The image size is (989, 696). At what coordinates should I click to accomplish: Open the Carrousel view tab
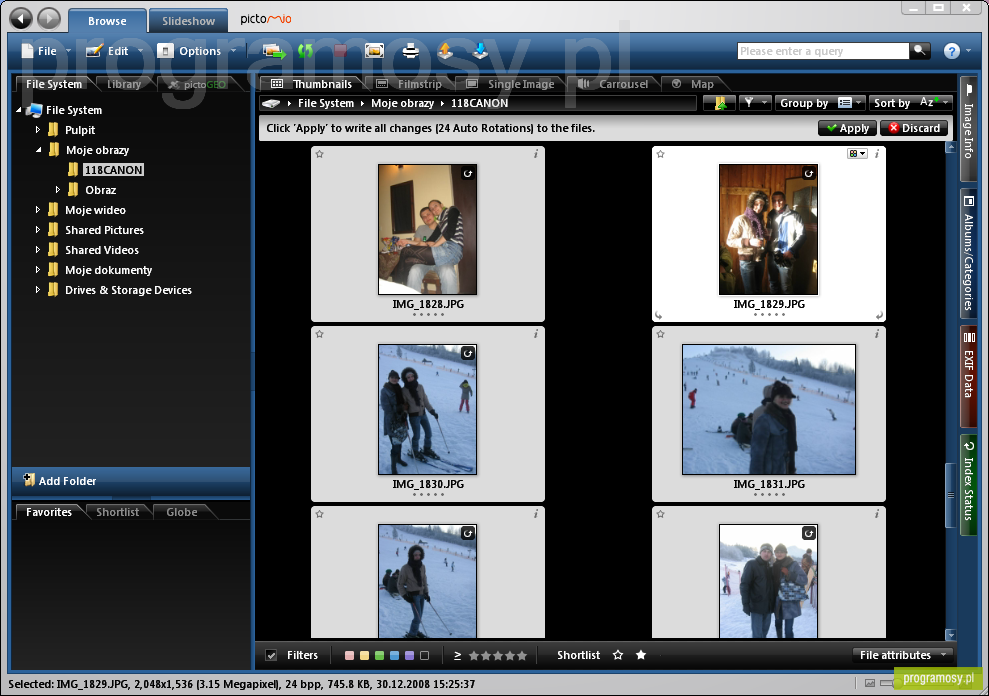613,84
